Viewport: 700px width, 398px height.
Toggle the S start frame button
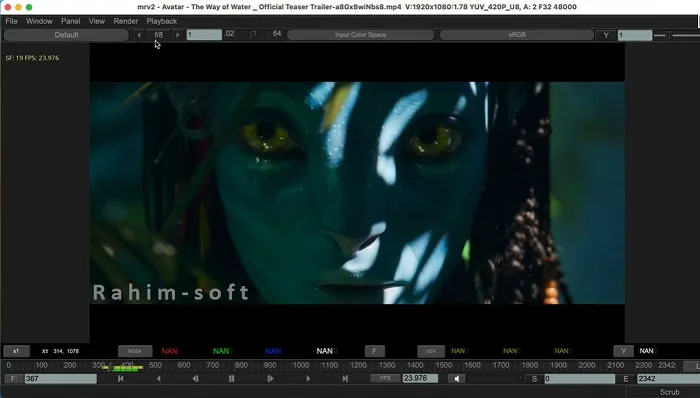[x=534, y=379]
